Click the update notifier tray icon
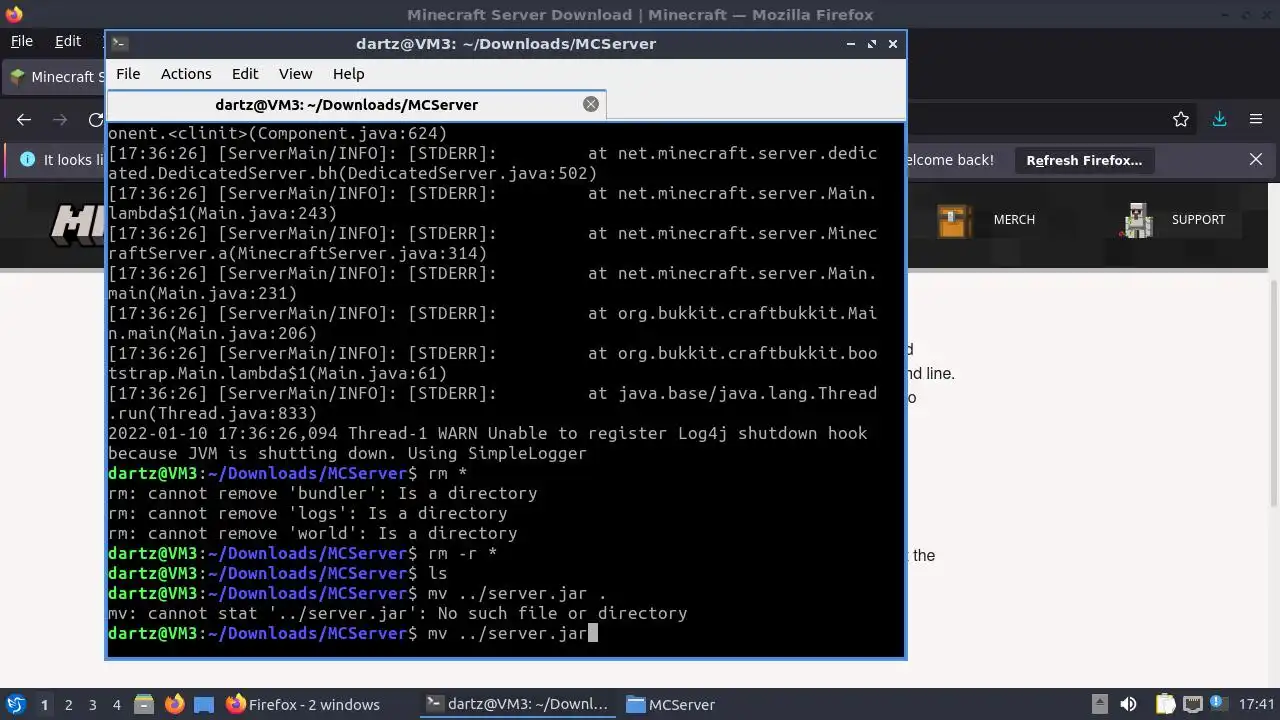This screenshot has height=720, width=1280. click(1220, 704)
